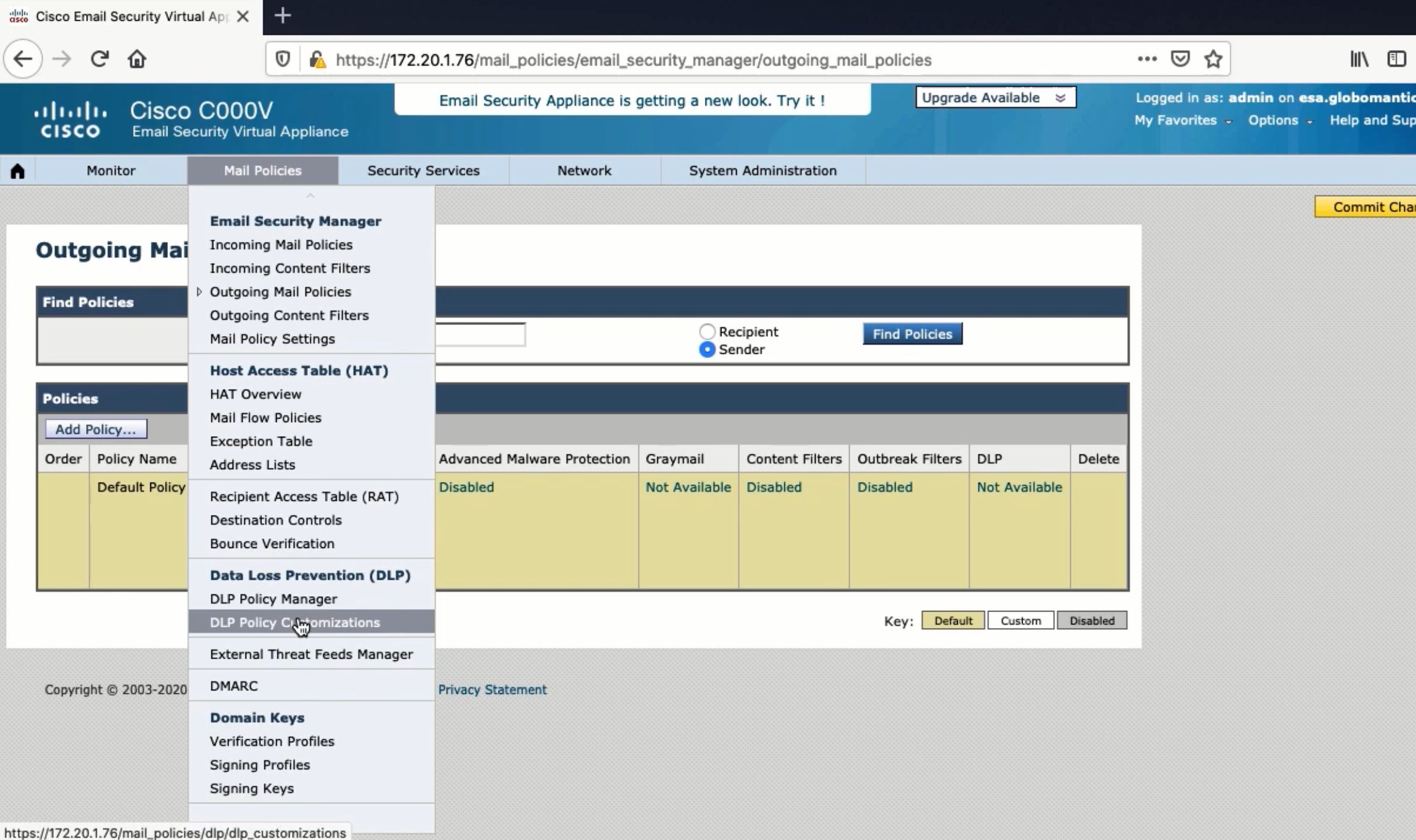Go to the appliance home icon
The height and width of the screenshot is (840, 1416).
click(18, 170)
